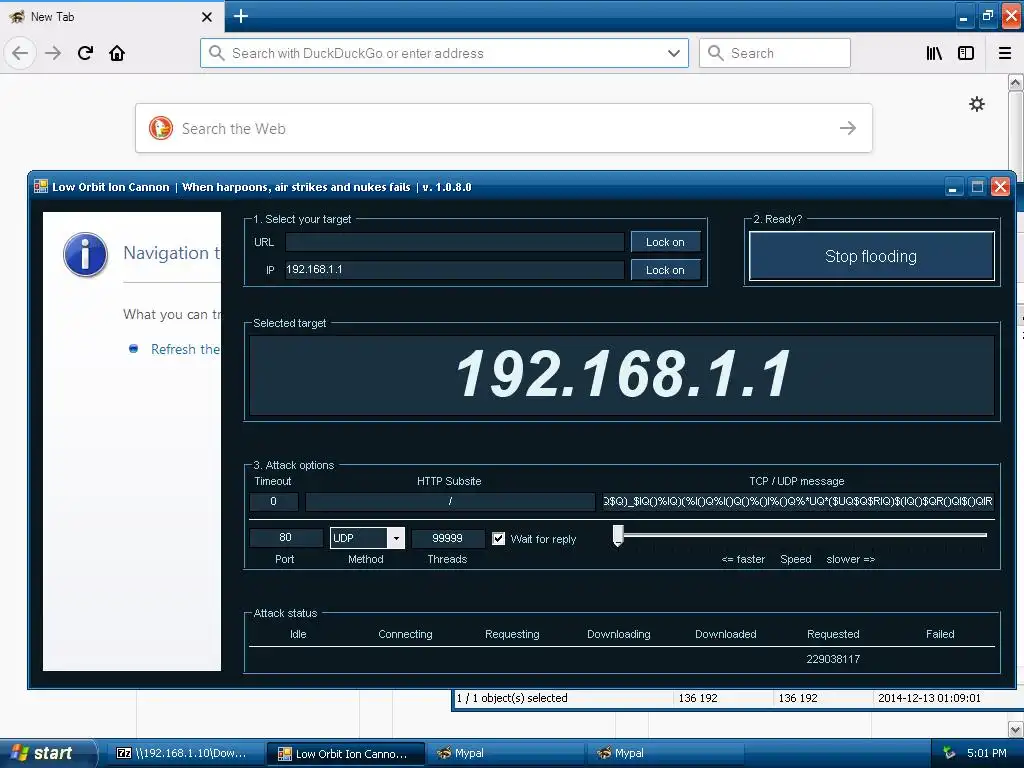This screenshot has height=768, width=1024.
Task: Click the DuckDuckGo logo in search box
Action: coord(161,128)
